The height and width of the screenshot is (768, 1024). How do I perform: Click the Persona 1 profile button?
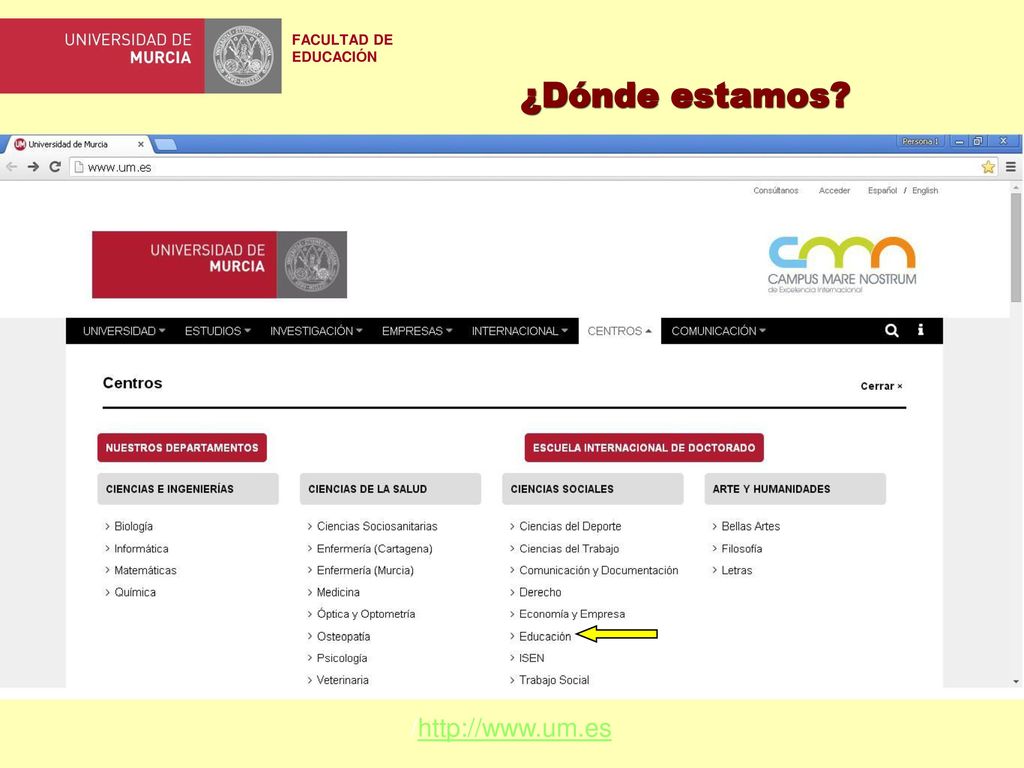(920, 141)
